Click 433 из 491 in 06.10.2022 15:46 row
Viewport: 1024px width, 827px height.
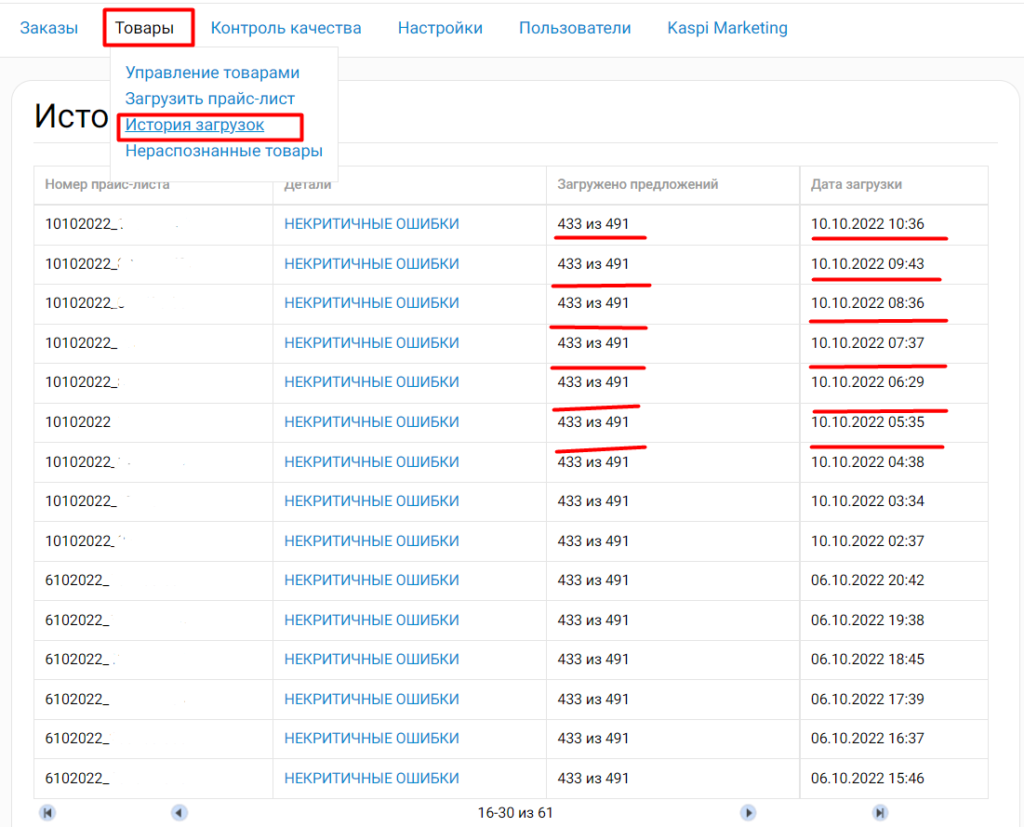593,778
